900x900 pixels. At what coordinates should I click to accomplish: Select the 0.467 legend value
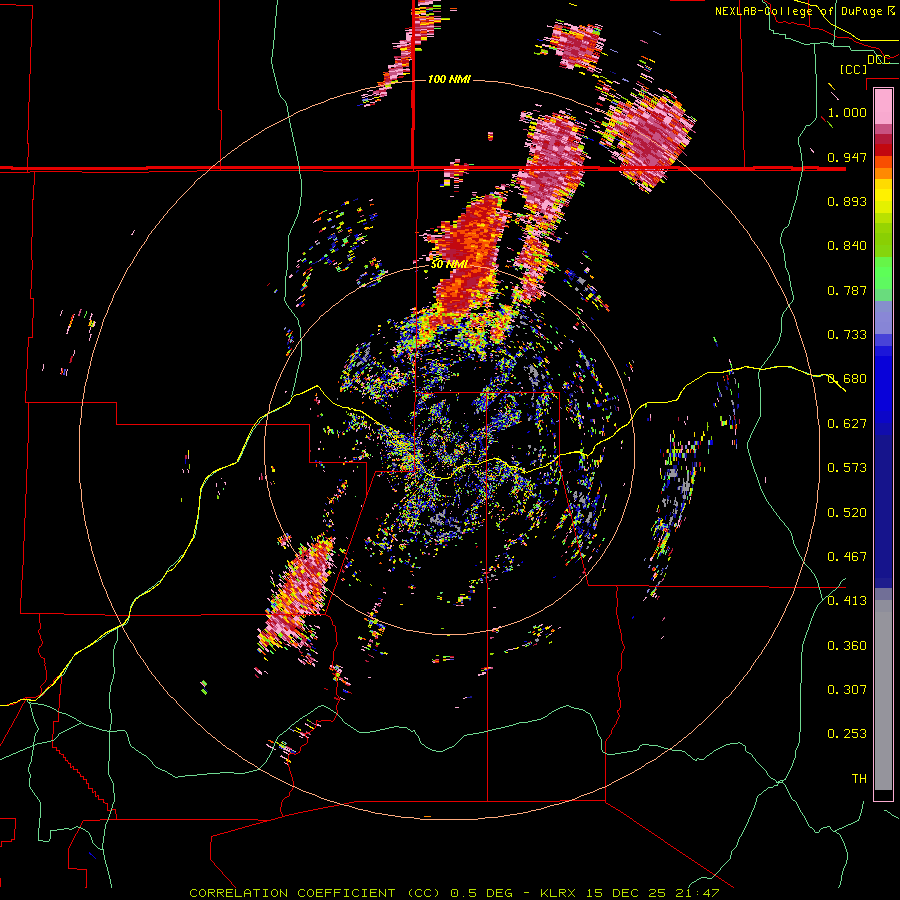tap(847, 557)
